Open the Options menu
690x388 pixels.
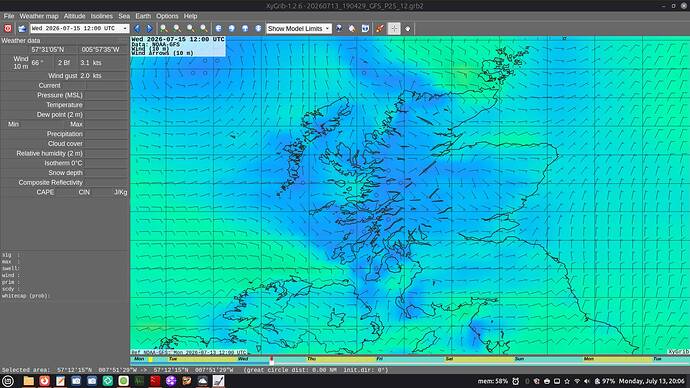[167, 16]
